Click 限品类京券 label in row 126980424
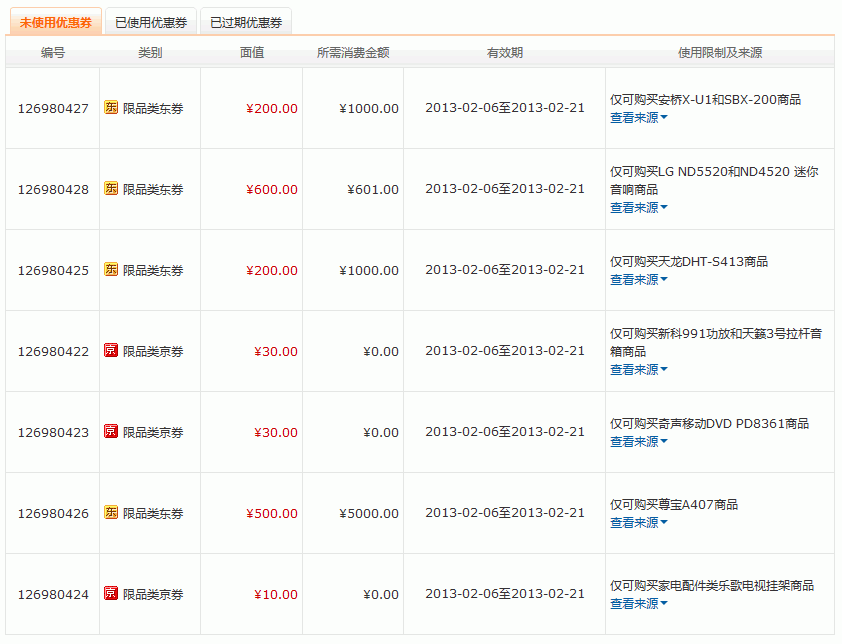The width and height of the screenshot is (842, 644). [153, 596]
